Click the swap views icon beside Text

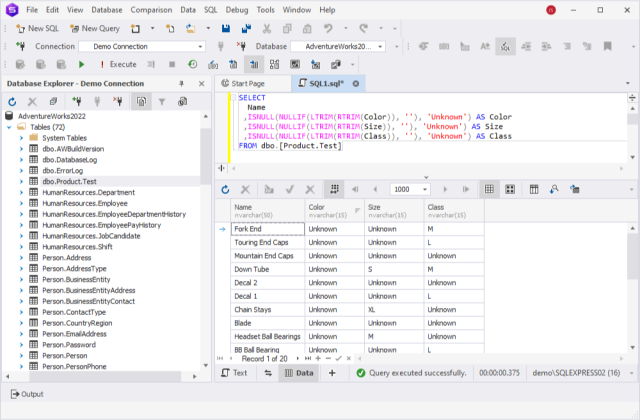point(267,372)
